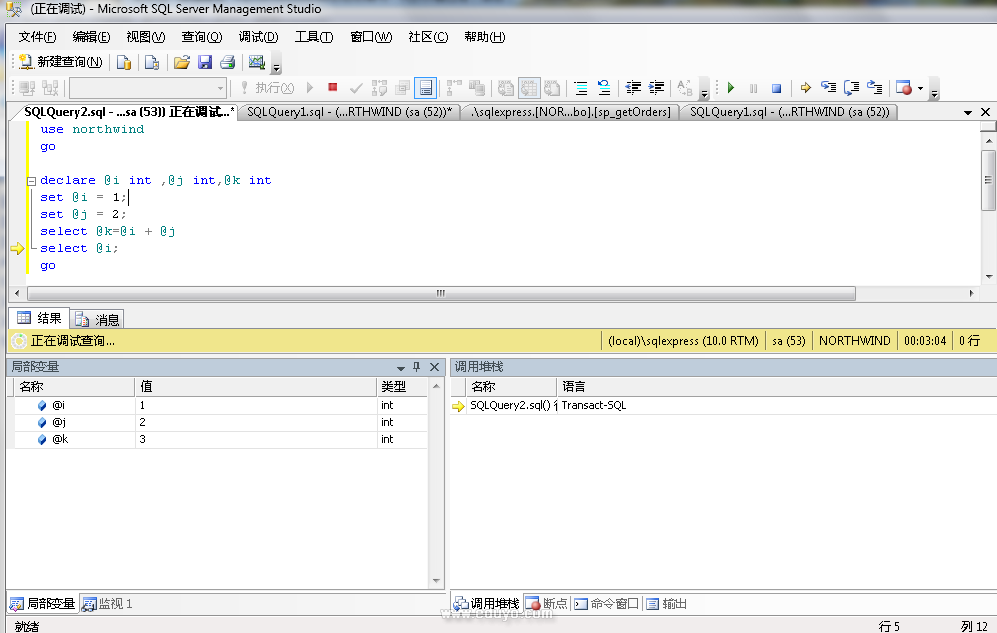The image size is (997, 633).
Task: Click the yellow Show Next Statement arrow
Action: (x=805, y=88)
